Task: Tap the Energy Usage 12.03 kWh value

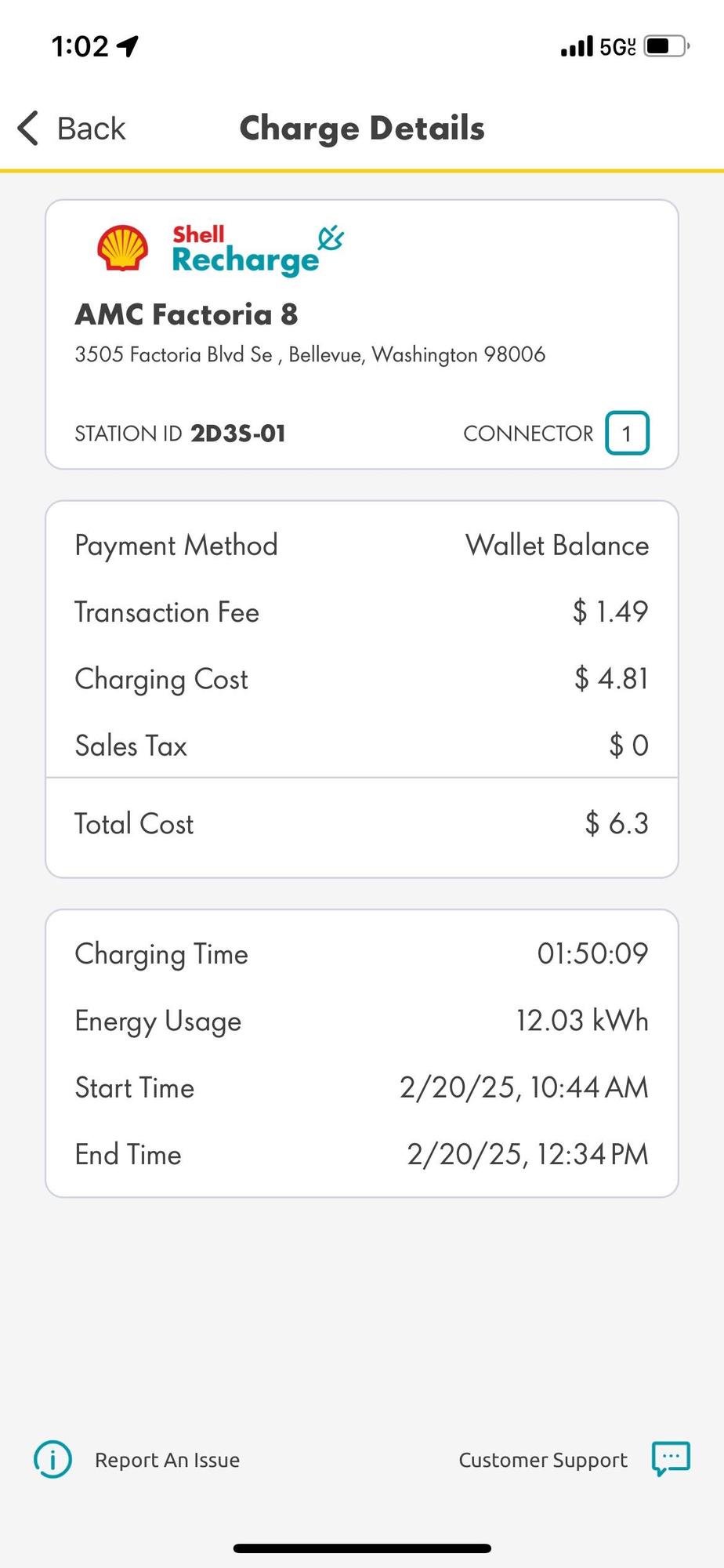Action: 581,1021
